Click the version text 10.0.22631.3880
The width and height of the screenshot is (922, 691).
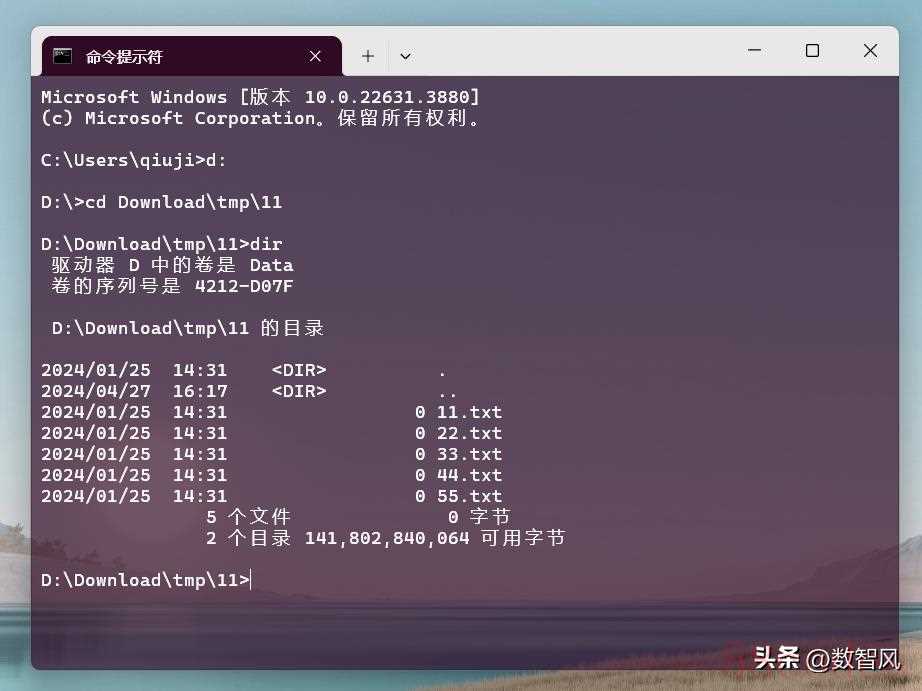(386, 97)
